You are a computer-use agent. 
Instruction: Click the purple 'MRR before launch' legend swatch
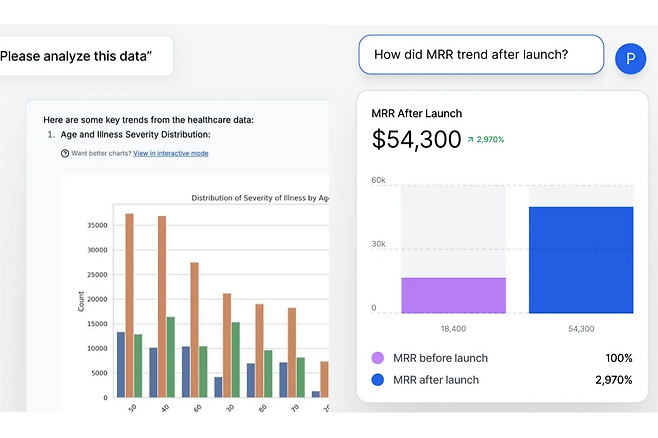[x=377, y=358]
